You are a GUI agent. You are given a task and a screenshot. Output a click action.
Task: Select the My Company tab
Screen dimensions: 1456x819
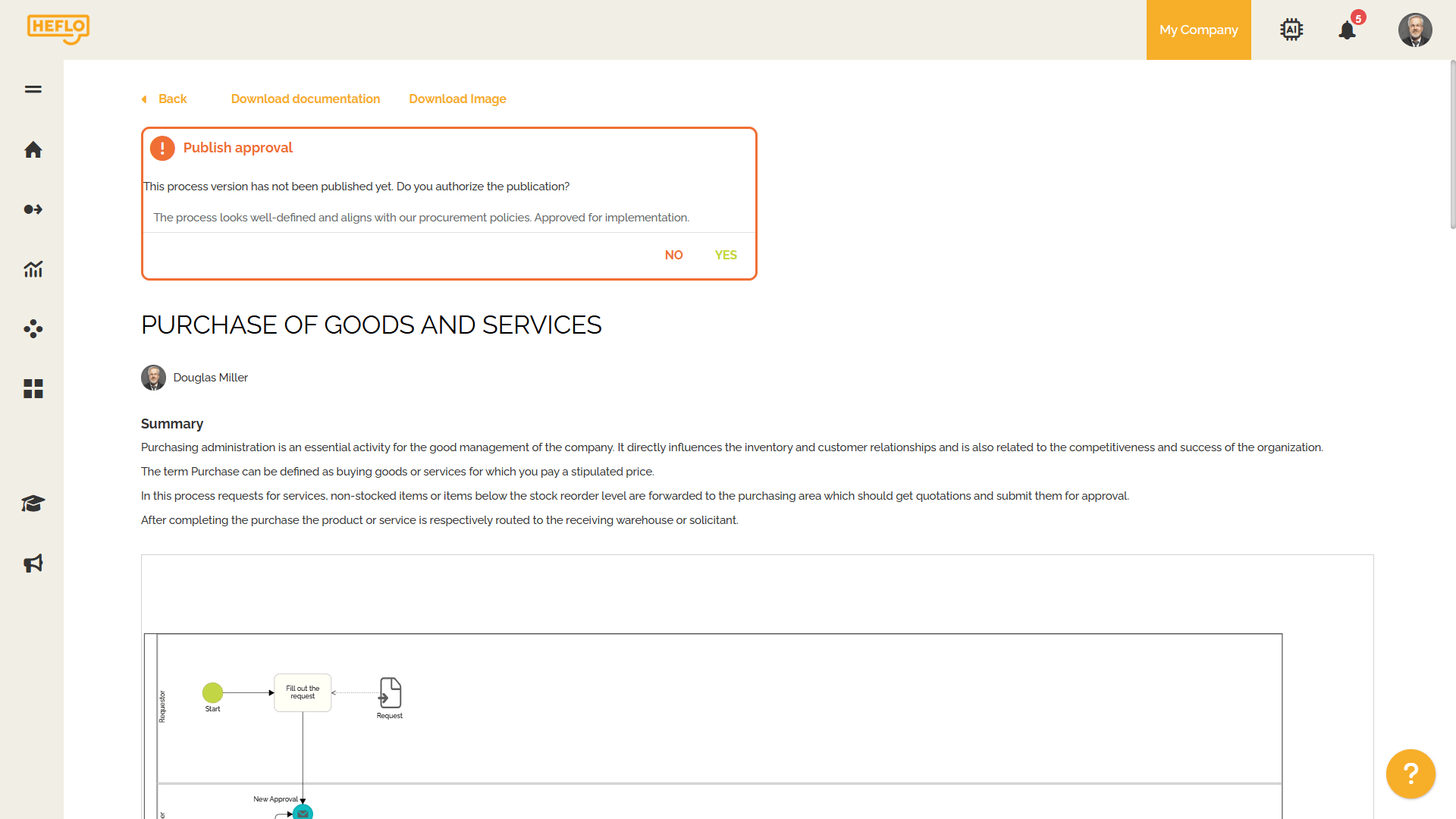pos(1198,30)
